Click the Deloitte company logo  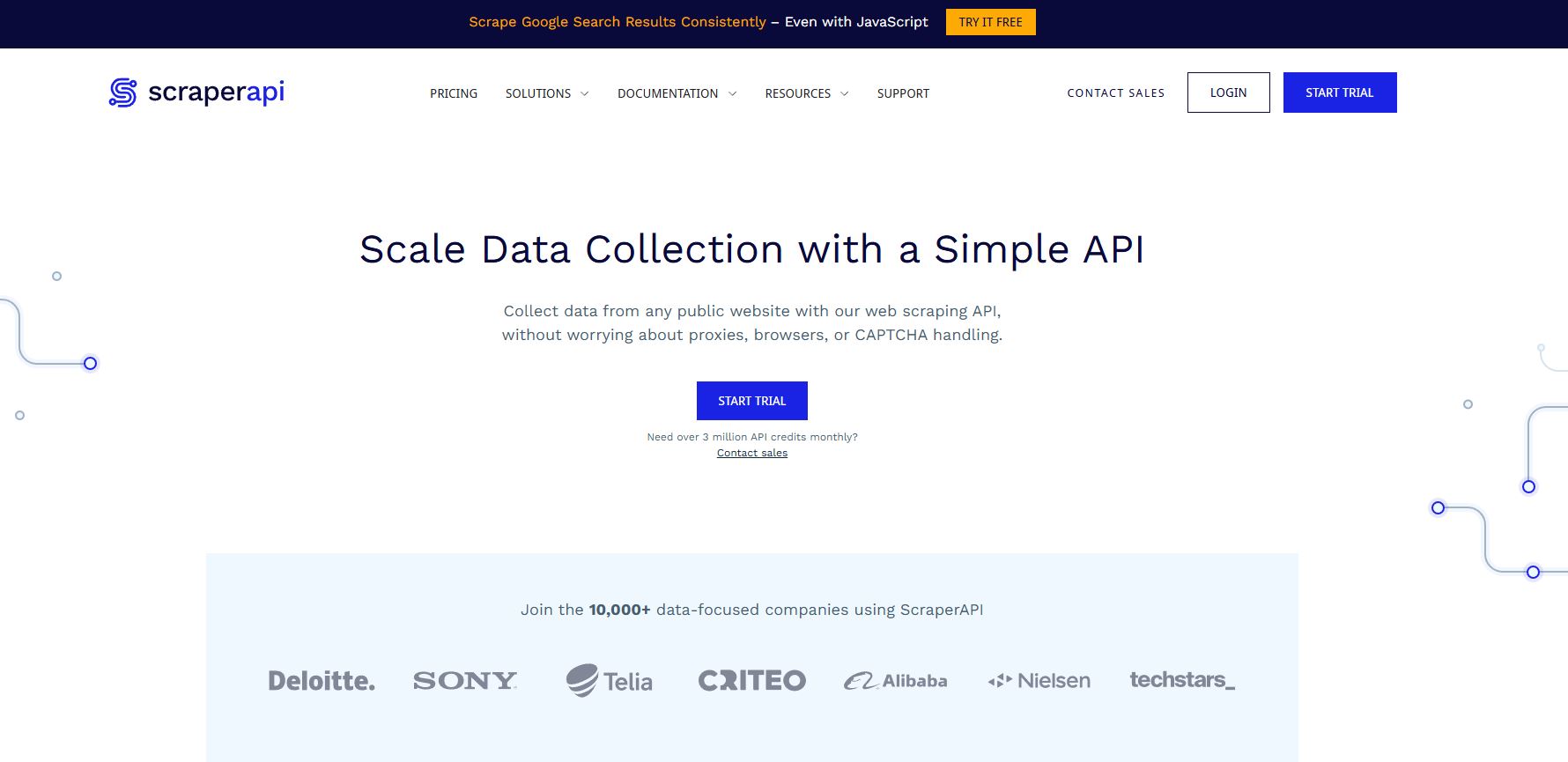tap(322, 681)
